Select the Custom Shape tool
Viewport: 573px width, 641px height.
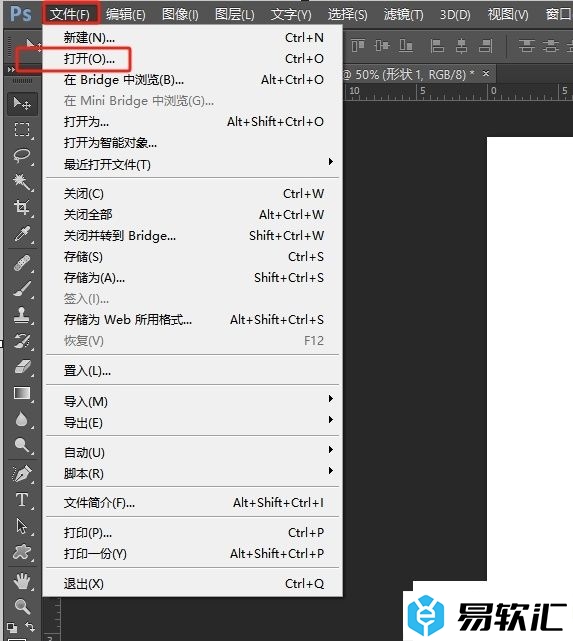click(22, 552)
